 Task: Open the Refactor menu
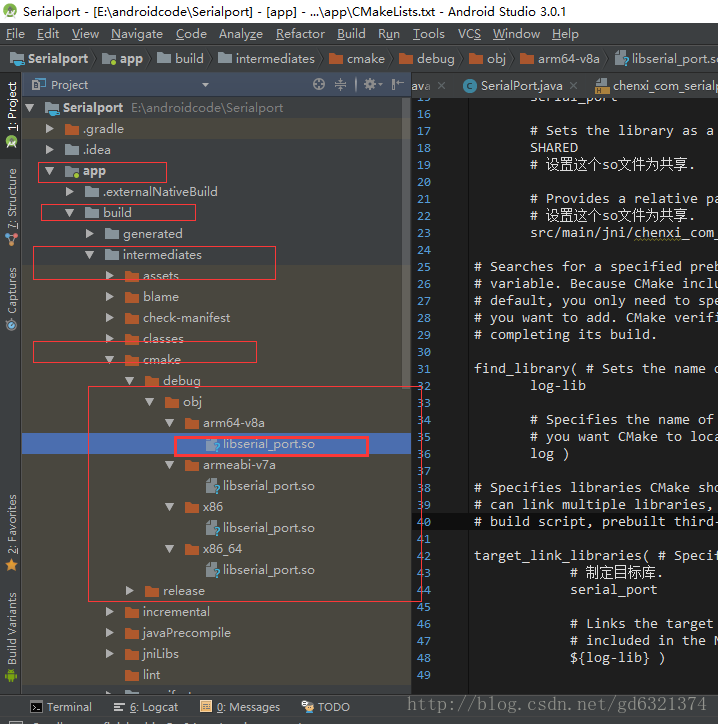point(300,34)
